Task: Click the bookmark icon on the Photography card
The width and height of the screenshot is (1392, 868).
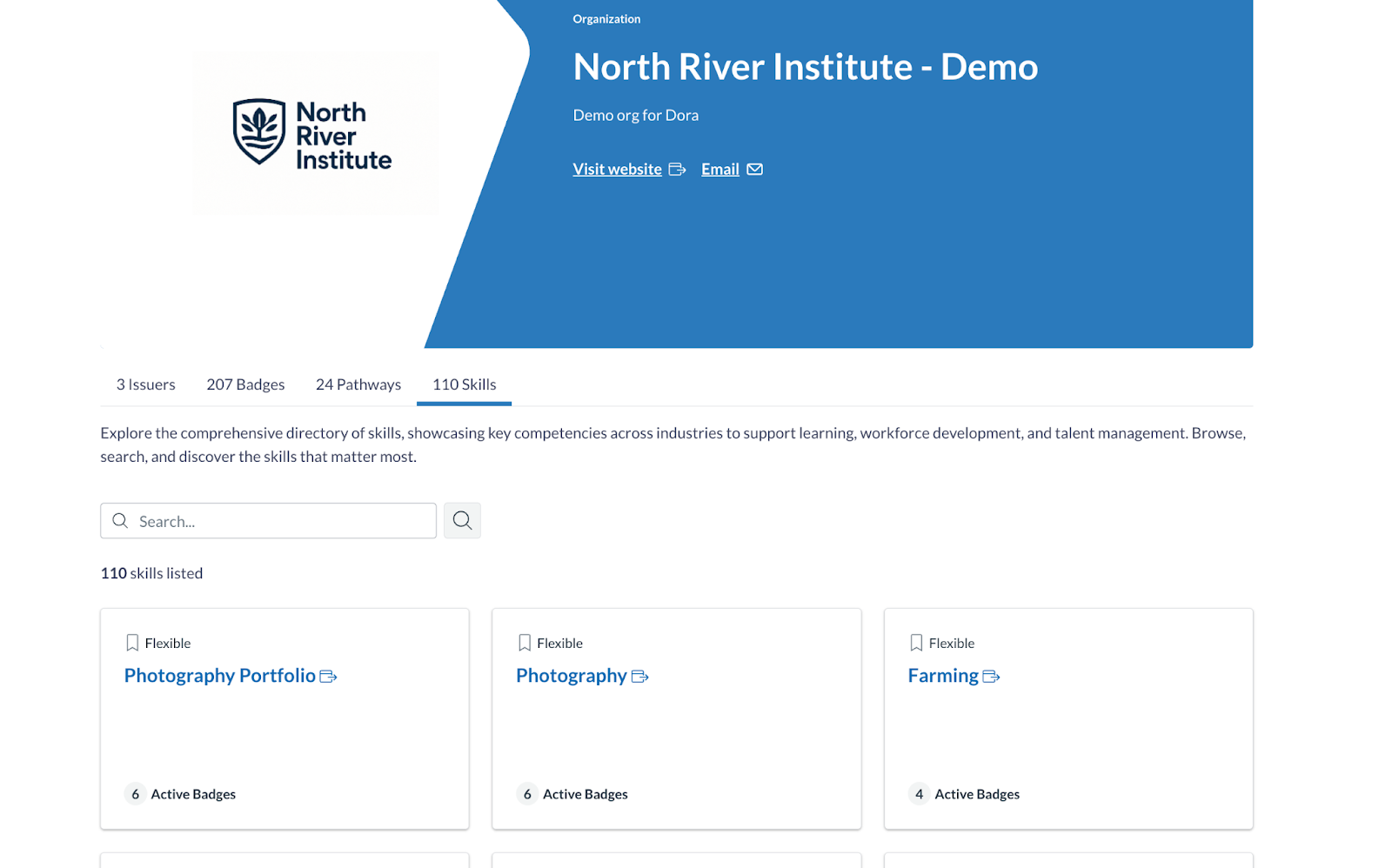Action: [x=525, y=642]
